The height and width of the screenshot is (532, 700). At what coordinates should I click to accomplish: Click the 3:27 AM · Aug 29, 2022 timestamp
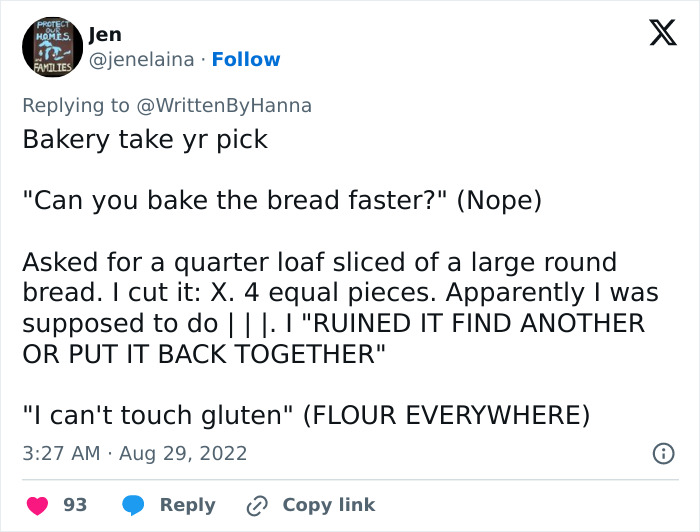[135, 453]
